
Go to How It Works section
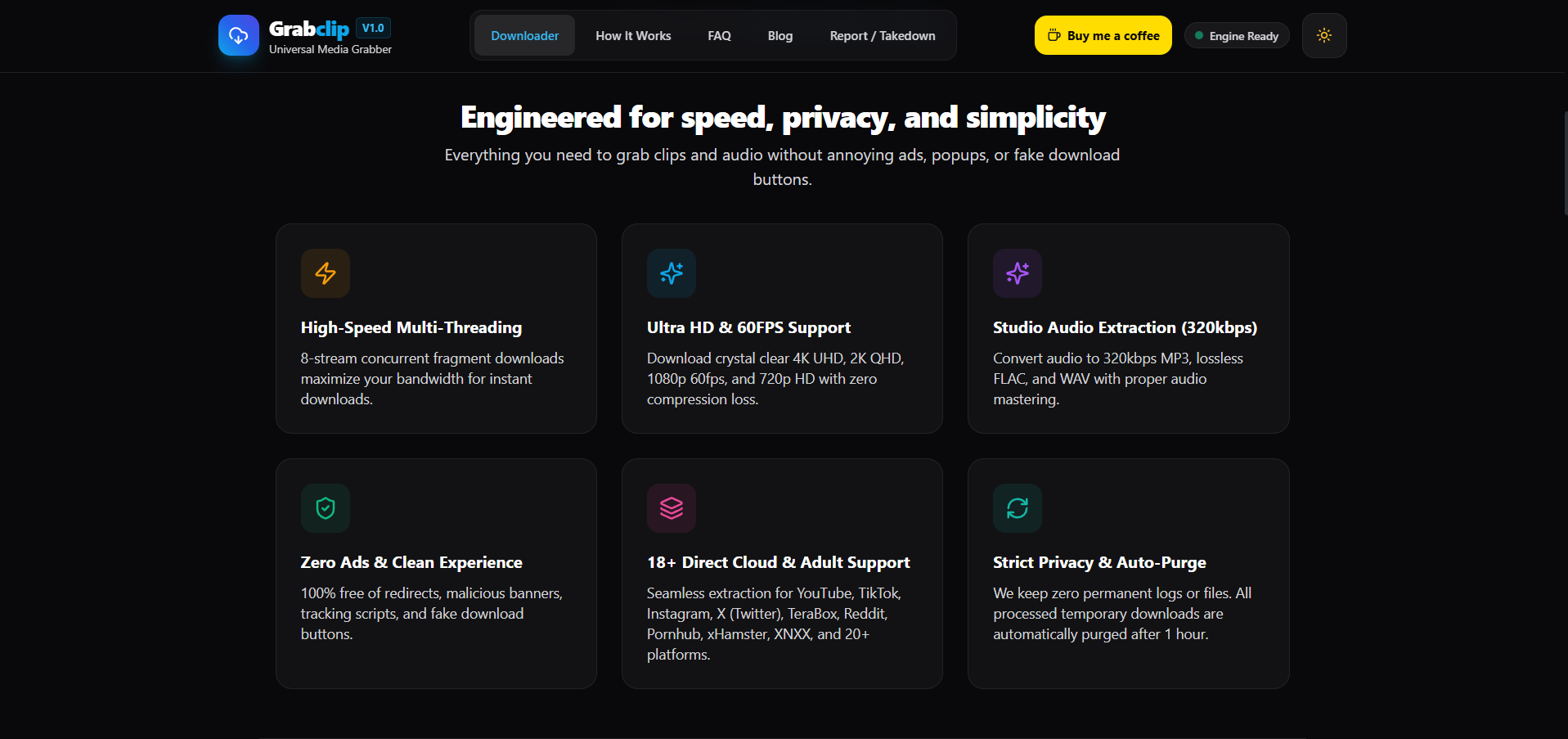633,35
